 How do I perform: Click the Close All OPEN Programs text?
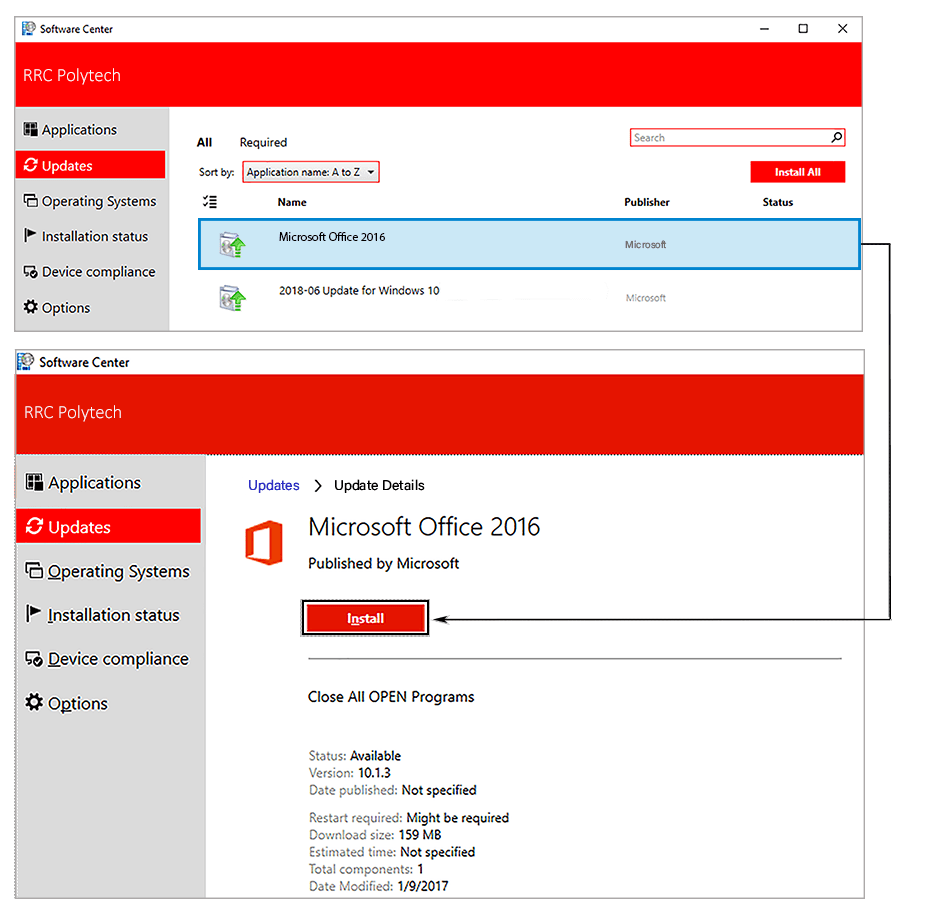tap(391, 697)
